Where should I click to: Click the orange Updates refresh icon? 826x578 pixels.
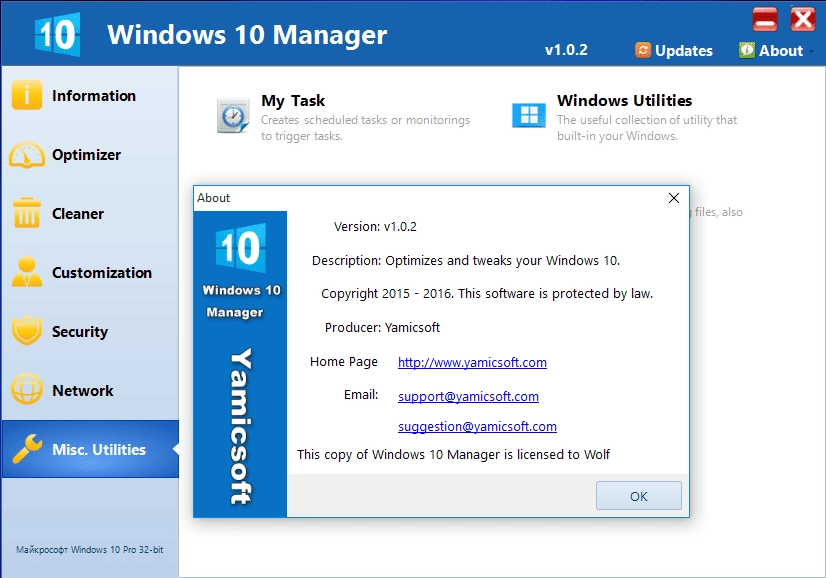pos(643,50)
